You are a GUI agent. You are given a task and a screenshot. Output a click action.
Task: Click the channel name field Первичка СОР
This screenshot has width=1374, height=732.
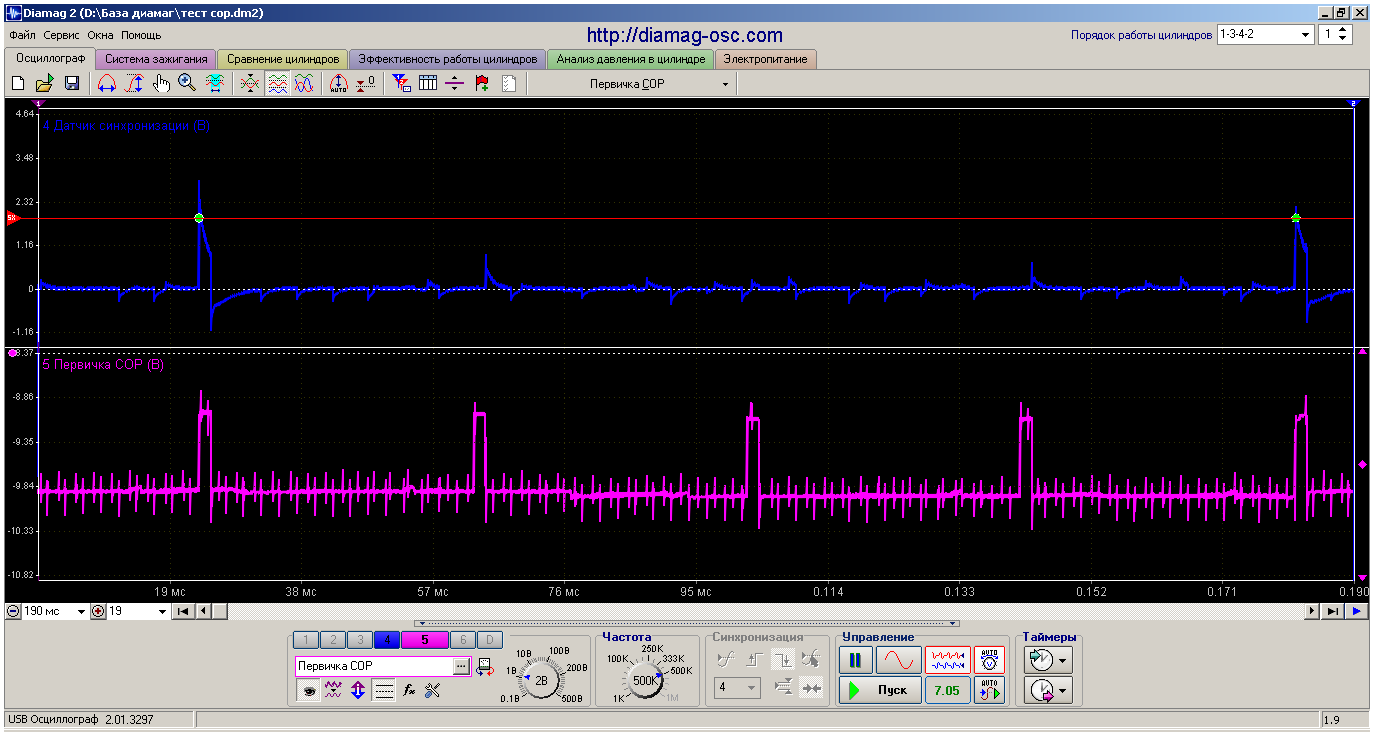pos(374,666)
